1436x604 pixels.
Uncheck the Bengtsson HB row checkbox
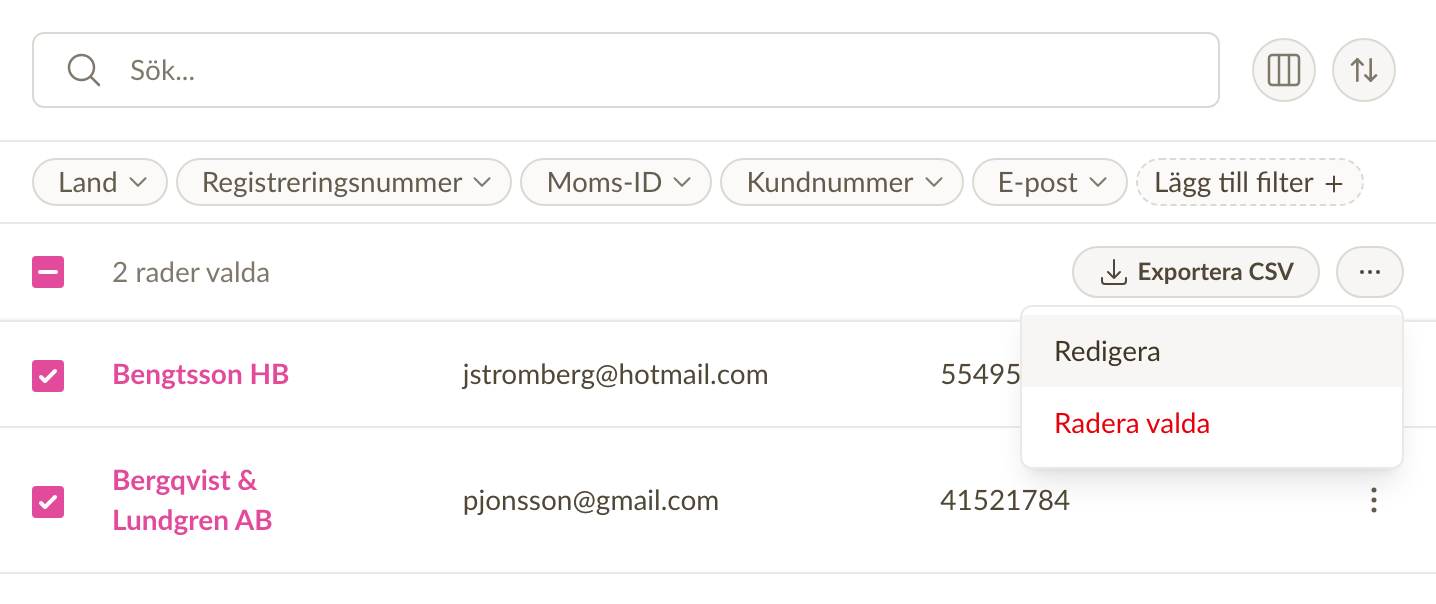coord(48,375)
